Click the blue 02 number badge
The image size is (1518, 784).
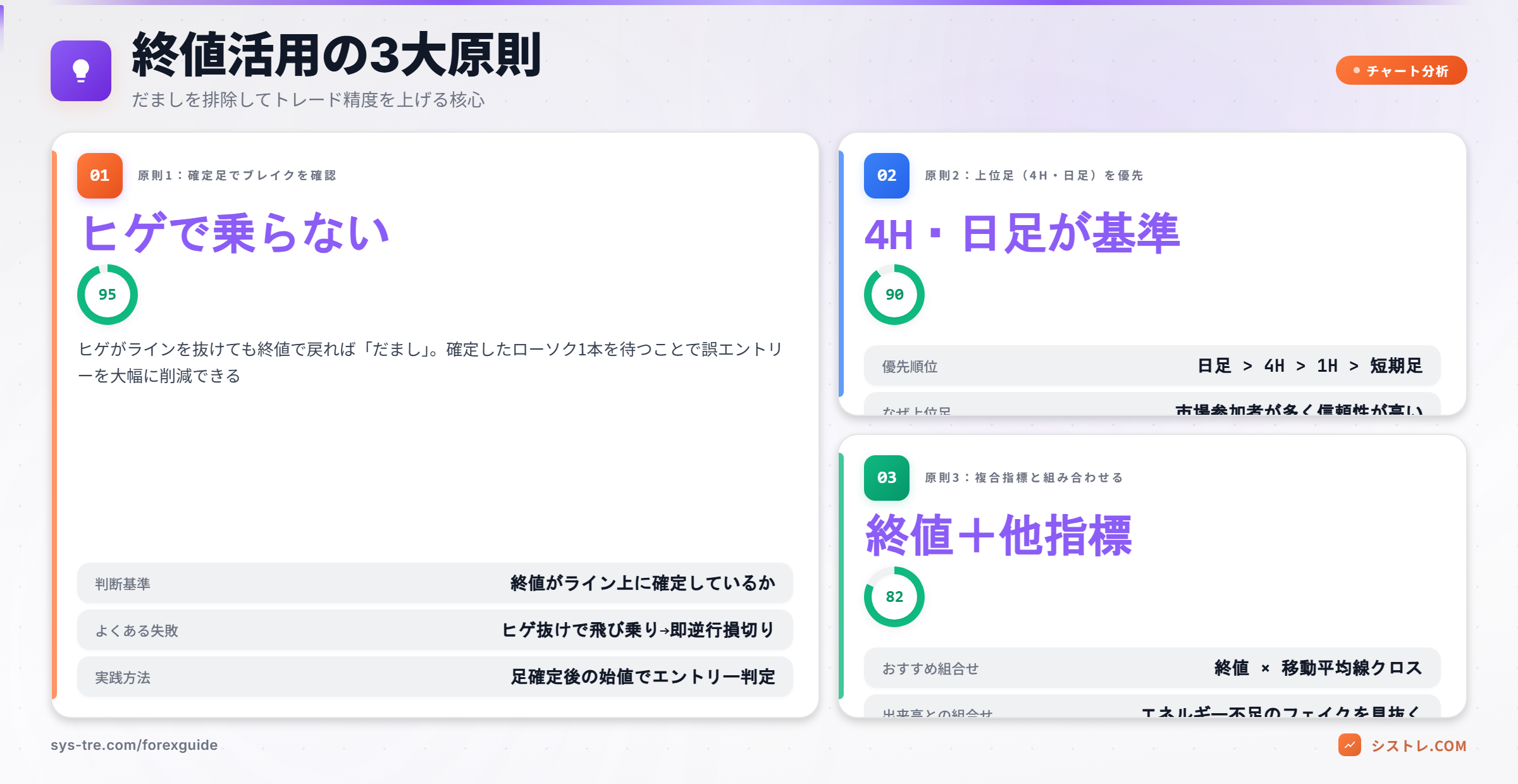[x=887, y=176]
